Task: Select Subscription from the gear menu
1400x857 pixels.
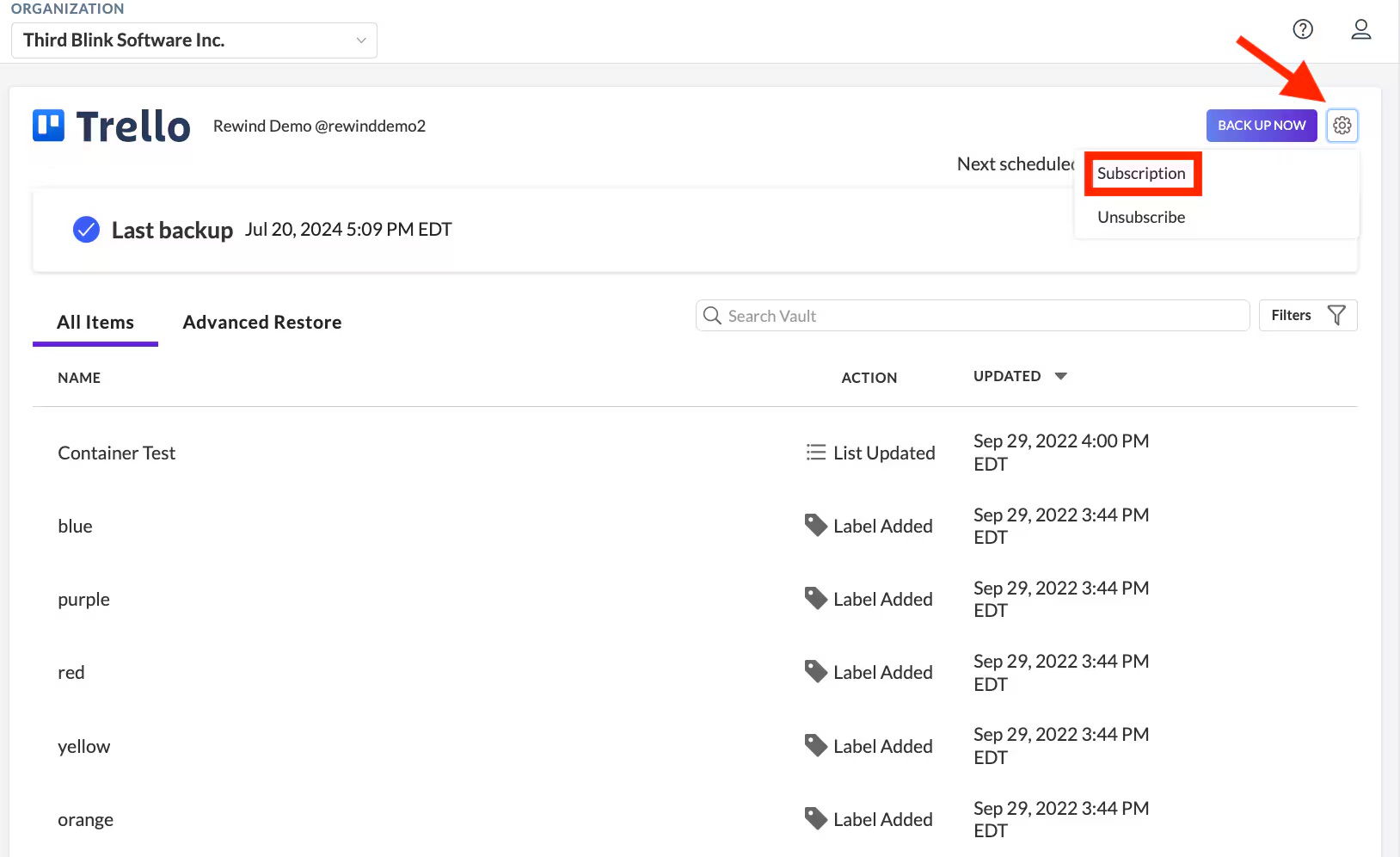Action: 1141,174
